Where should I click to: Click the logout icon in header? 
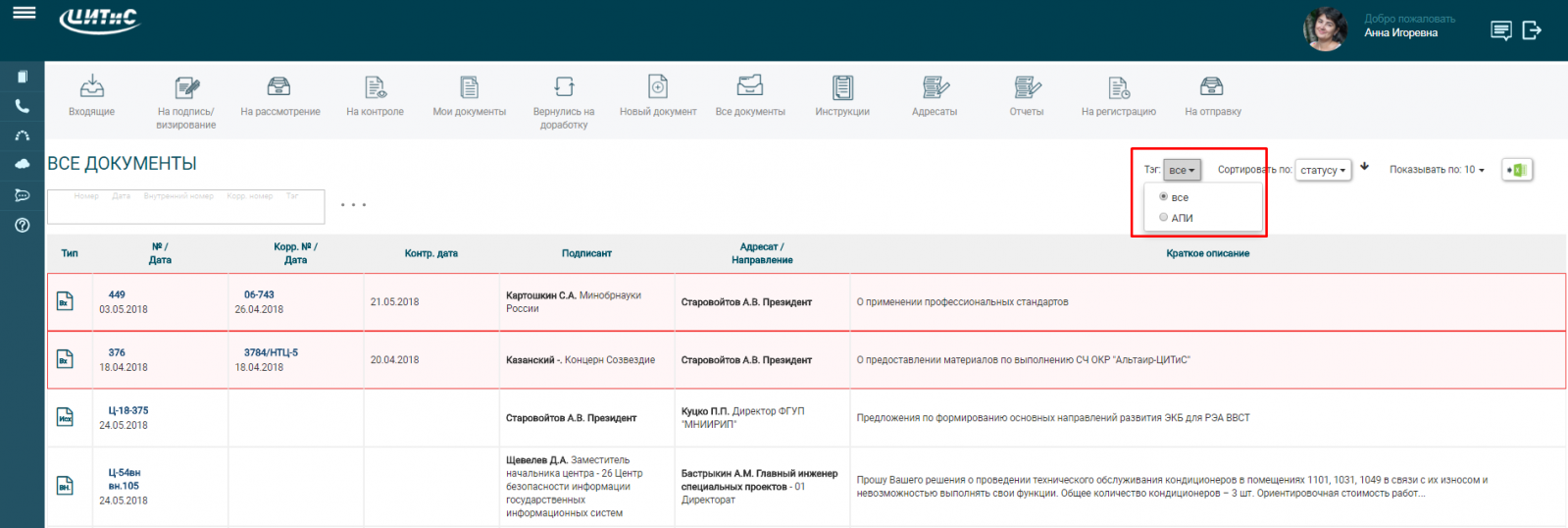pos(1532,31)
